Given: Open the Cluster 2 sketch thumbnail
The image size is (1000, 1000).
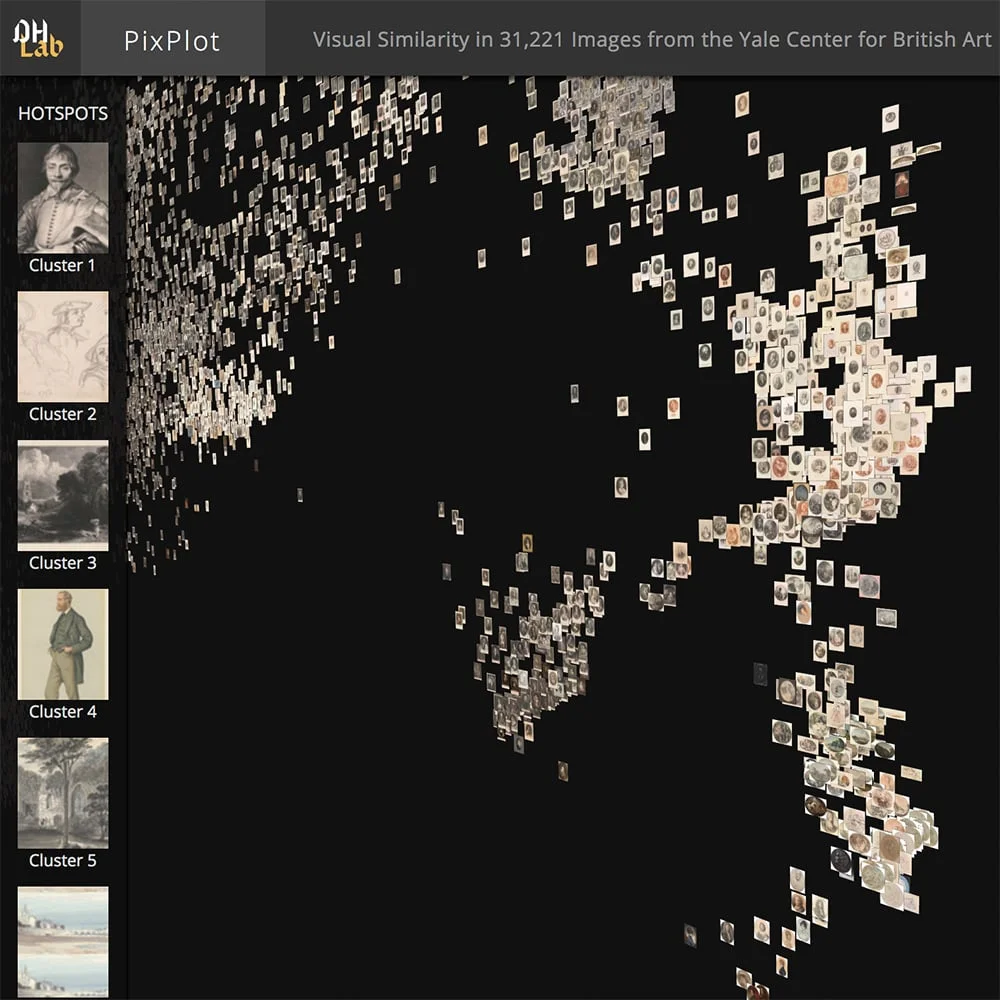Looking at the screenshot, I should [x=63, y=347].
